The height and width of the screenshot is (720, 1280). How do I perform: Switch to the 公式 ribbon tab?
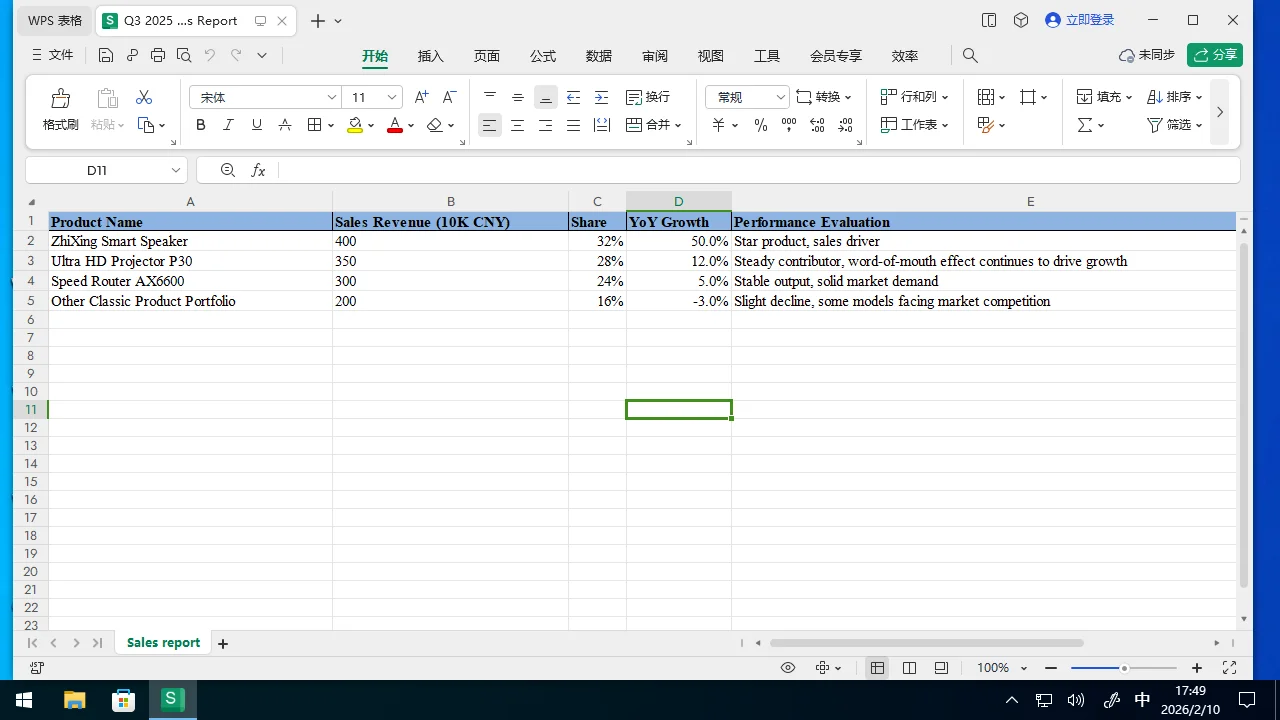tap(543, 56)
